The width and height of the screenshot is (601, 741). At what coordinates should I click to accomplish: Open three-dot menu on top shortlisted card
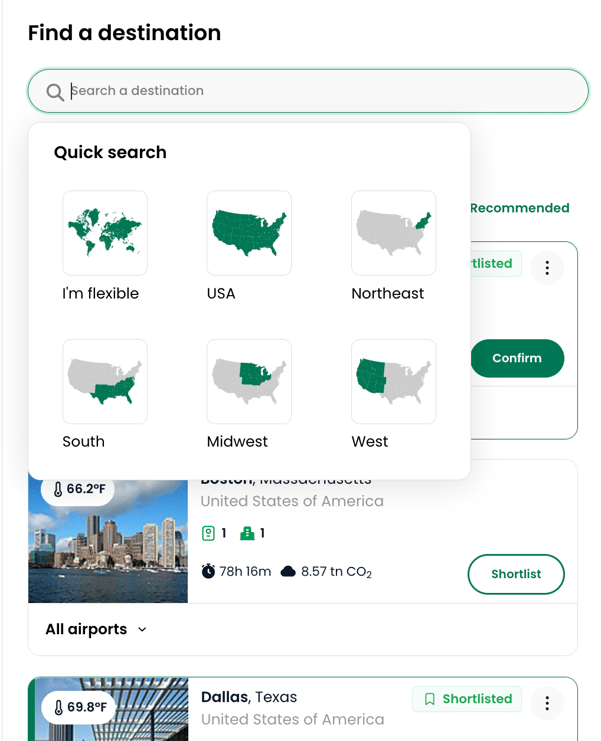pos(547,268)
